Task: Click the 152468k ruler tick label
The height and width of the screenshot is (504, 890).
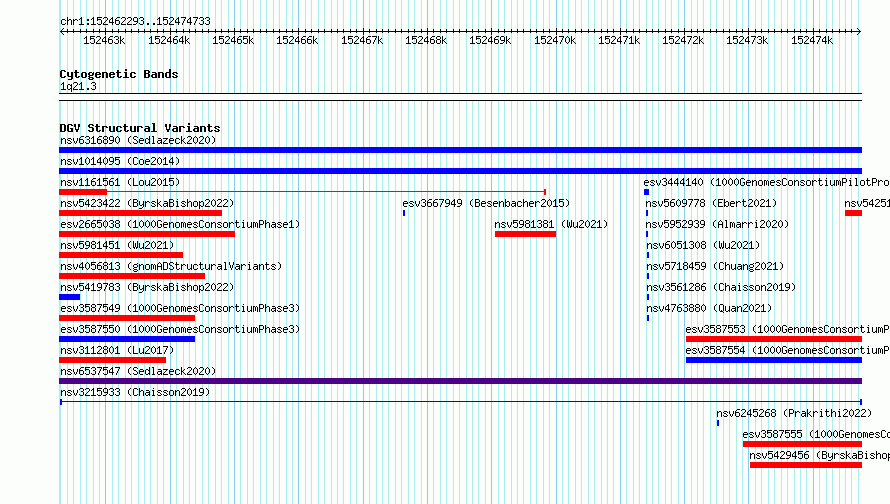Action: click(x=426, y=40)
